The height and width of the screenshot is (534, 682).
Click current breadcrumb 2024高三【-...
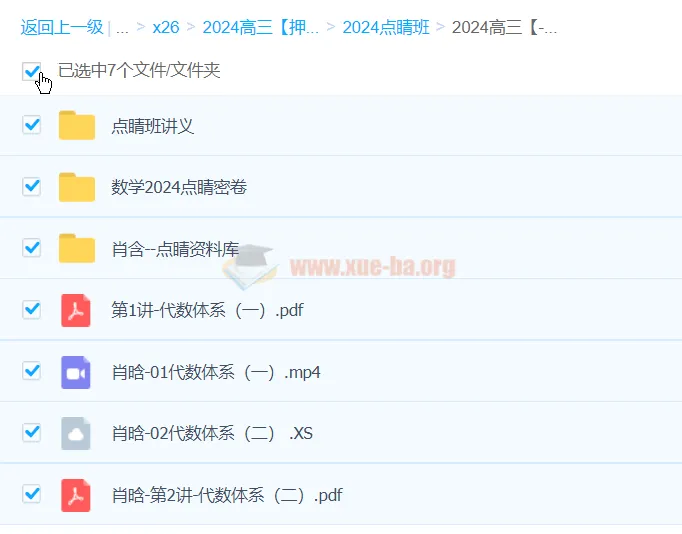click(x=504, y=27)
